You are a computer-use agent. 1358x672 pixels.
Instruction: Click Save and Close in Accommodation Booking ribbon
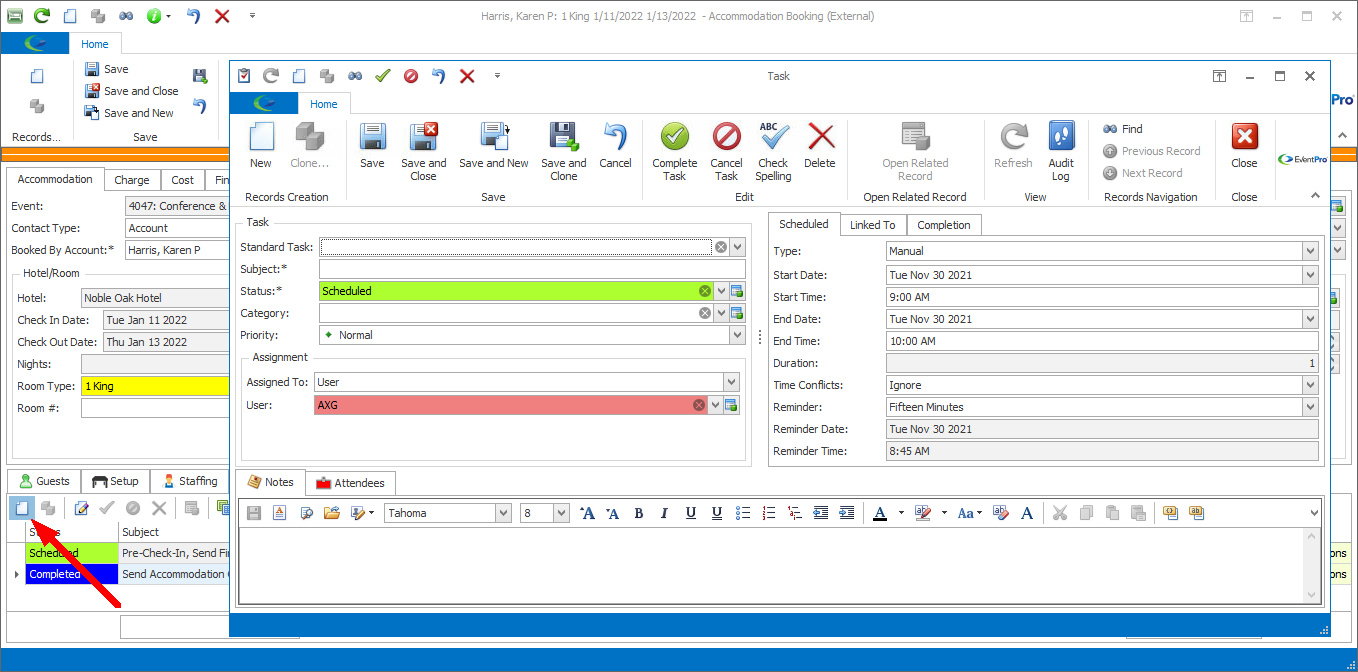[131, 91]
